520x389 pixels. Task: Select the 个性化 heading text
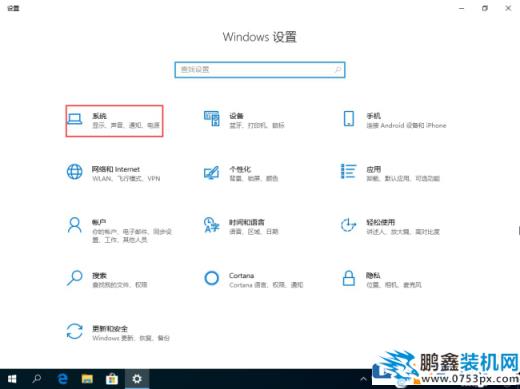(x=240, y=169)
